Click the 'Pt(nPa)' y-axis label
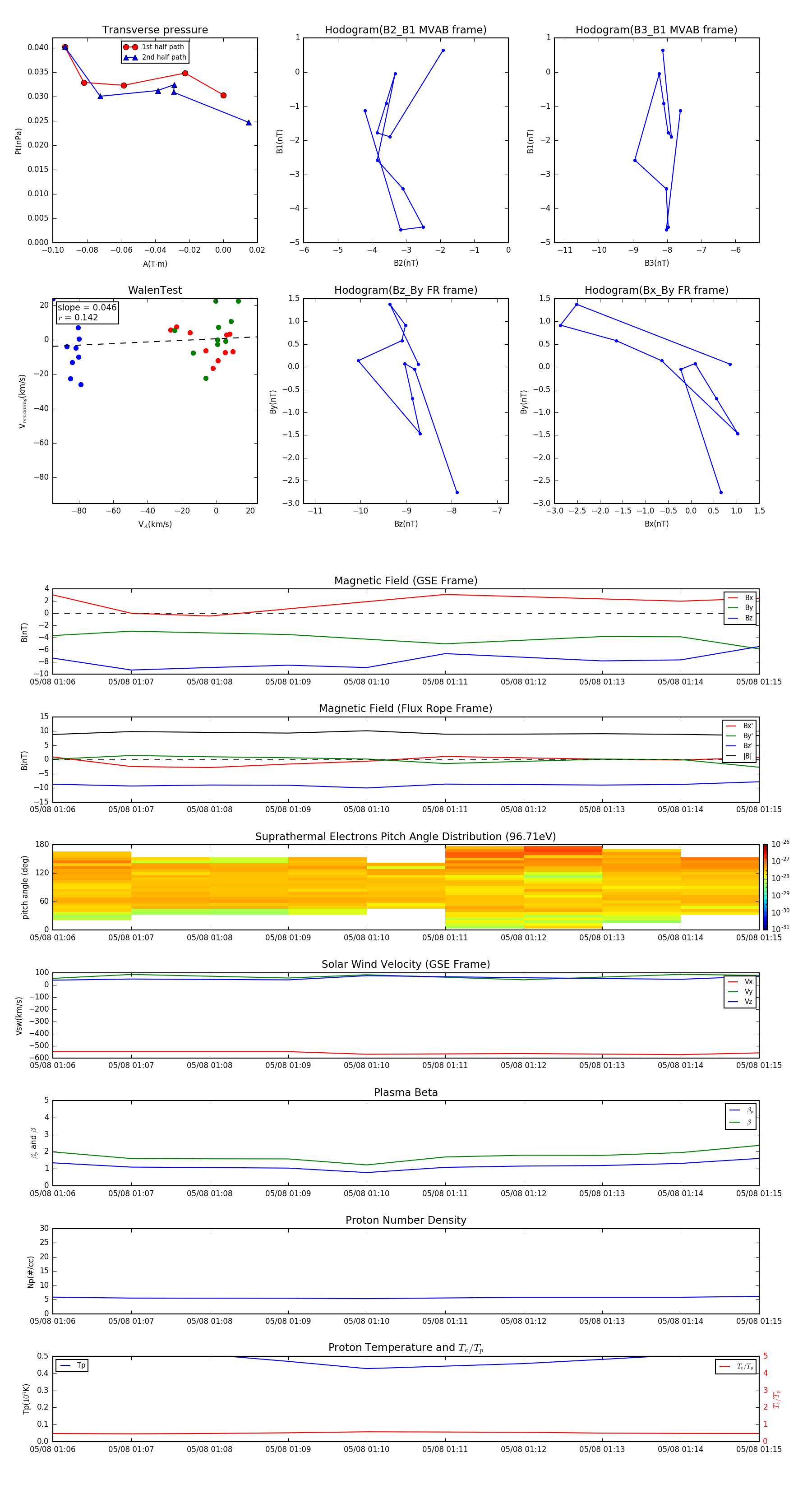The height and width of the screenshot is (1489, 812). [x=18, y=140]
